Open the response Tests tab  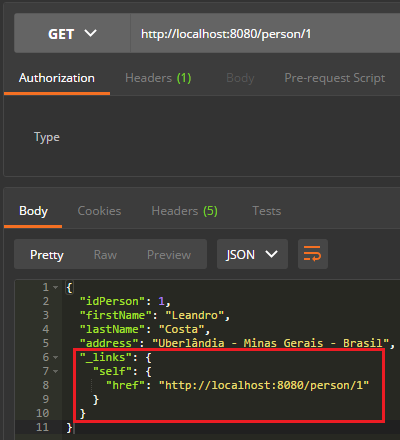(x=267, y=211)
